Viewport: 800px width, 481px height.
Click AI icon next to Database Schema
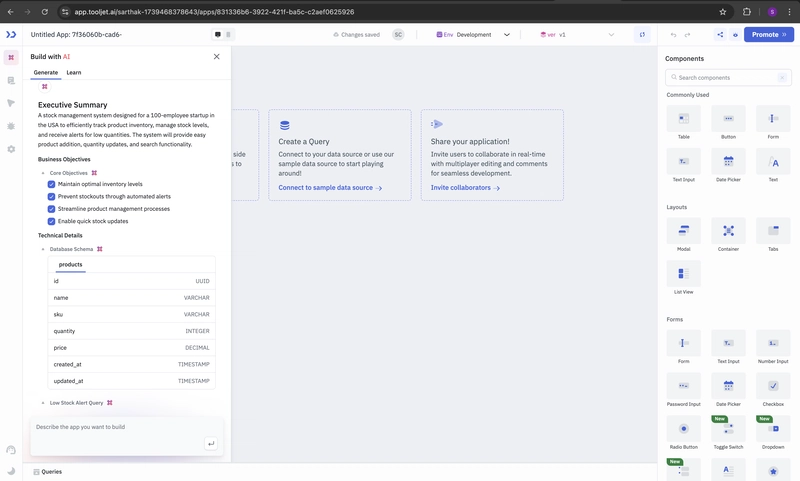(100, 249)
